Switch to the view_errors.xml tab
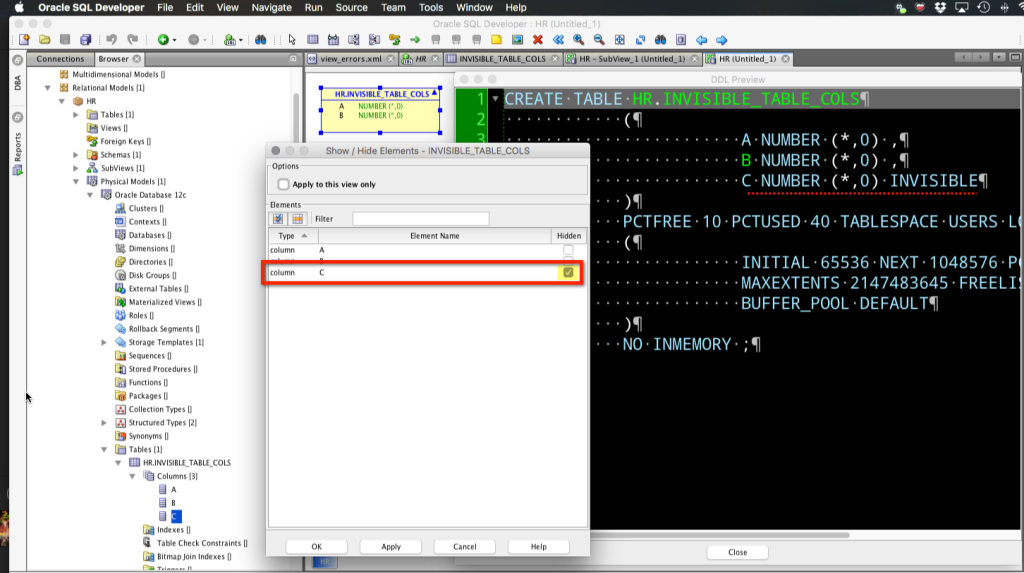The width and height of the screenshot is (1024, 573). 350,59
